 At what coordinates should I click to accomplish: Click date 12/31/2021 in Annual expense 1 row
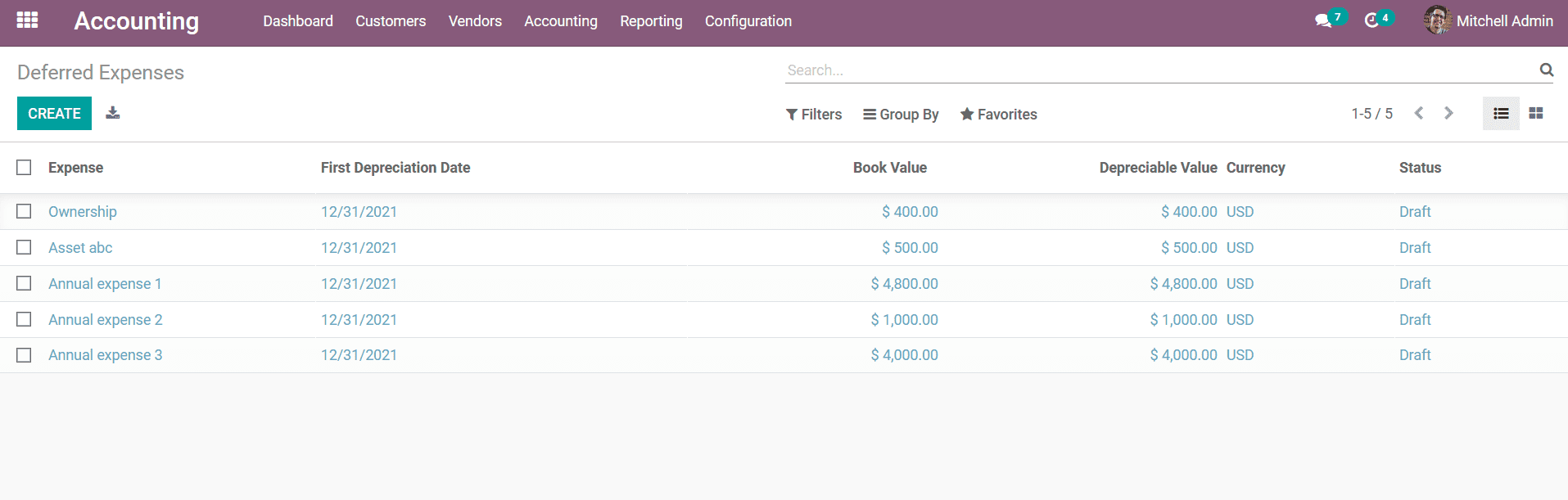click(x=359, y=284)
